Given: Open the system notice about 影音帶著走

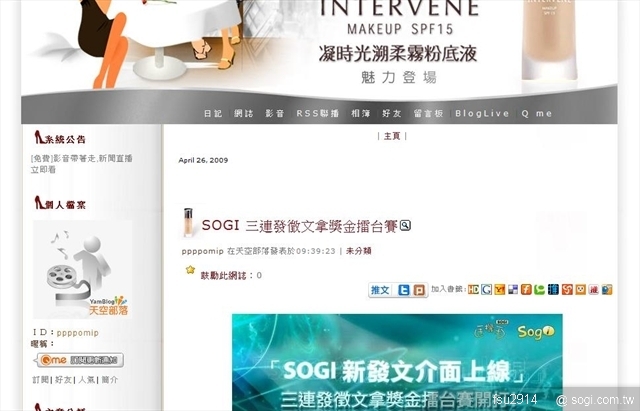Looking at the screenshot, I should coord(81,164).
